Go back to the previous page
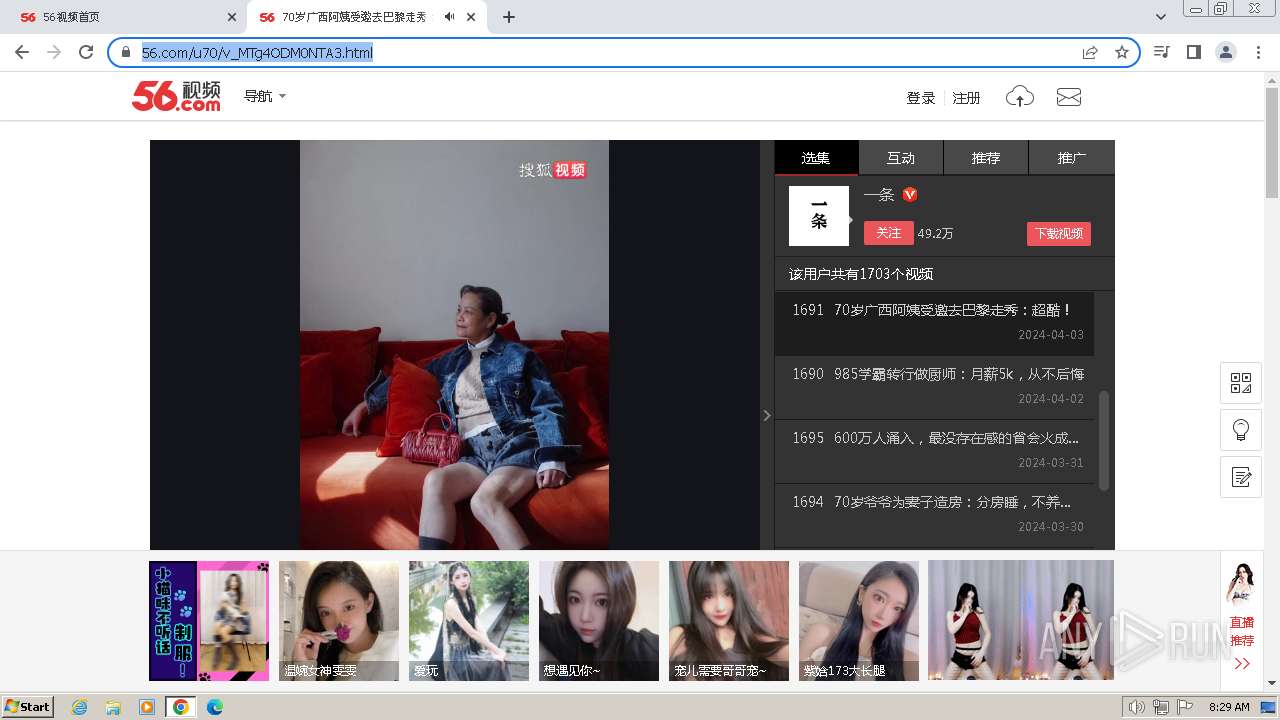This screenshot has width=1280, height=720. click(22, 52)
